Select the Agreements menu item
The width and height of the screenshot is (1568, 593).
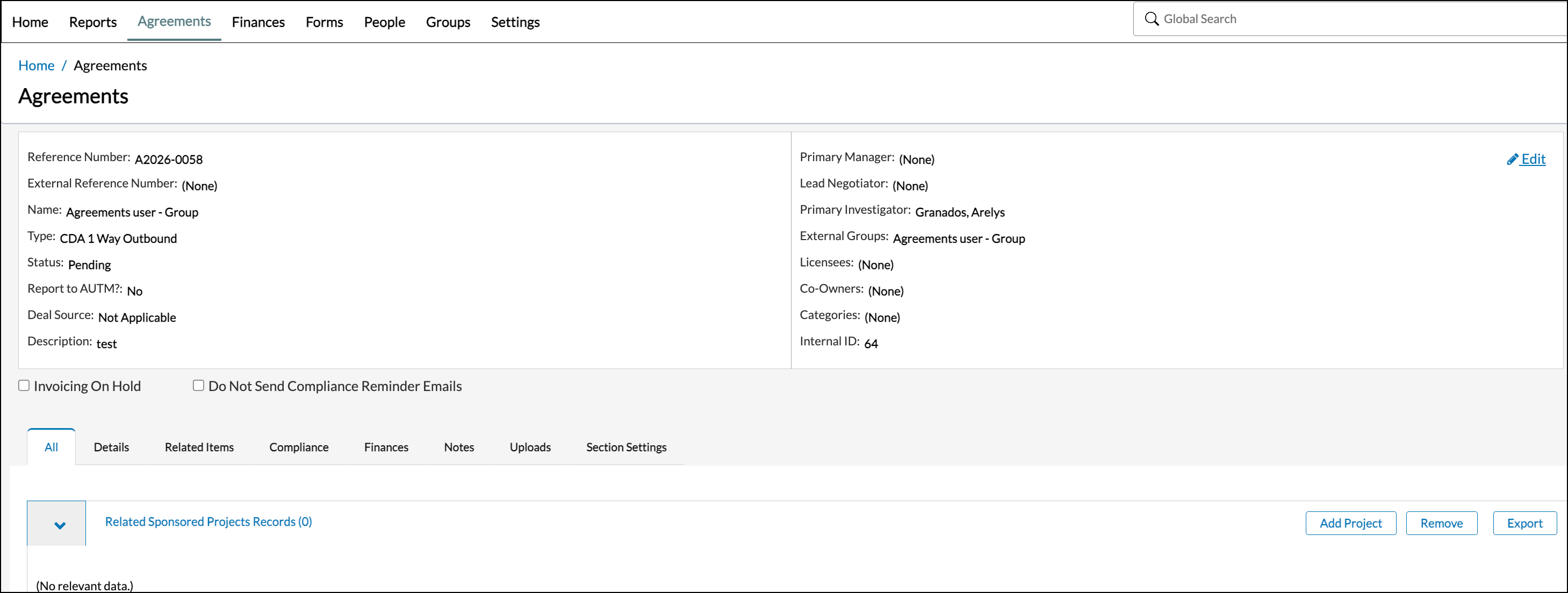click(x=174, y=21)
